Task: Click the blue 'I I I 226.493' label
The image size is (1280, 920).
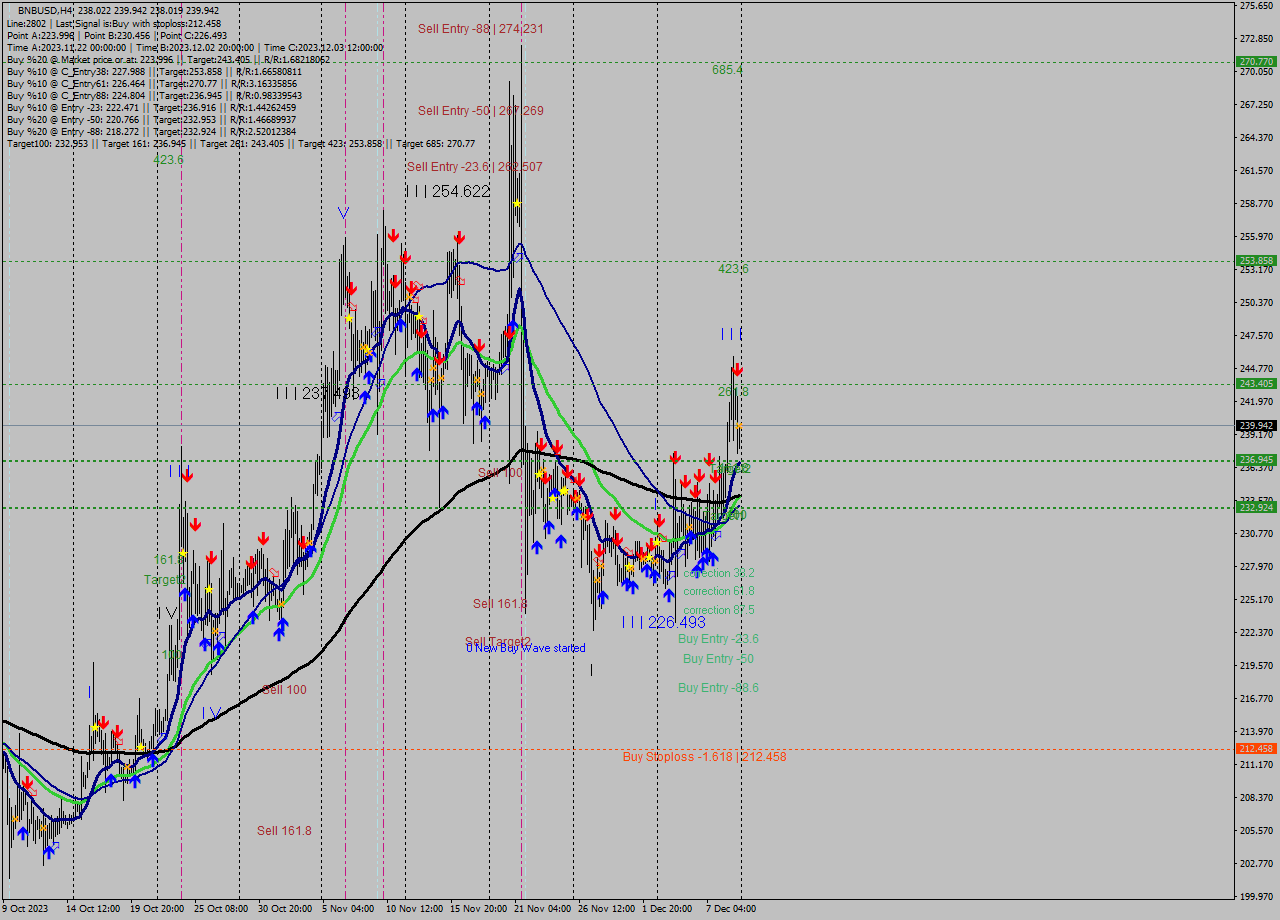Action: pos(663,622)
